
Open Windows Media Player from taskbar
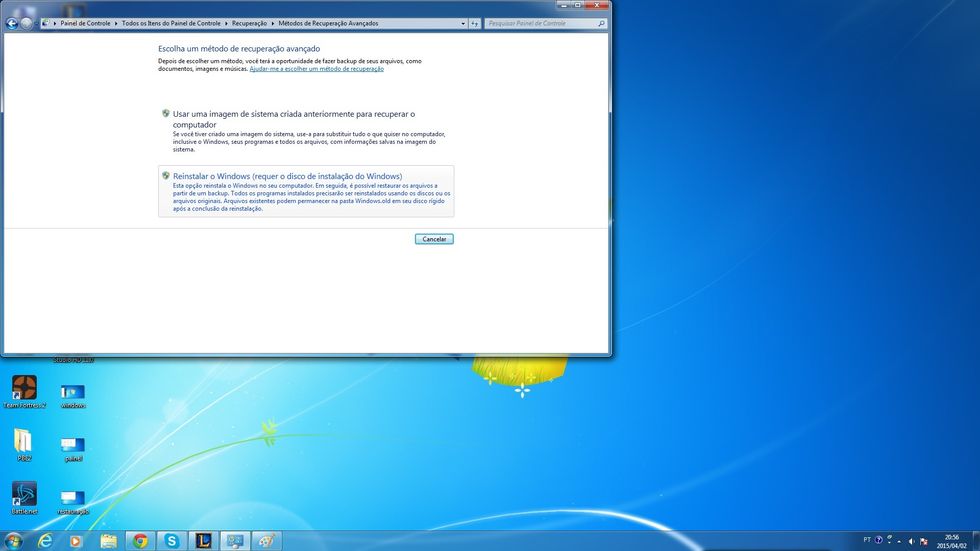point(76,541)
